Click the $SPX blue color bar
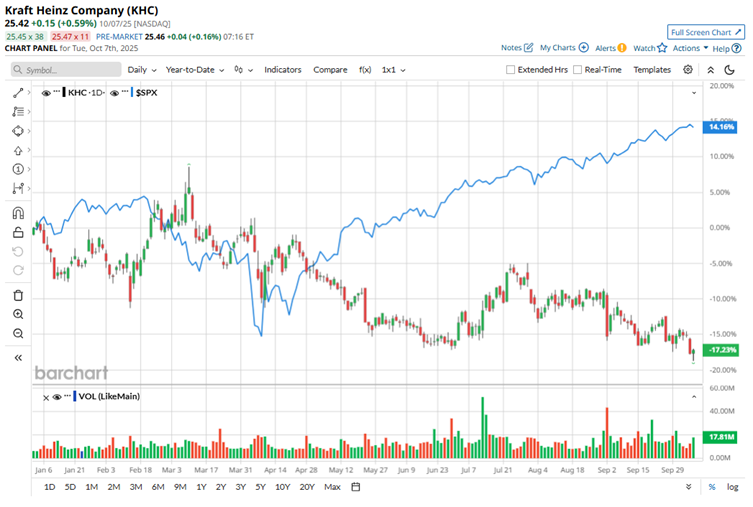The height and width of the screenshot is (507, 753). click(x=132, y=93)
